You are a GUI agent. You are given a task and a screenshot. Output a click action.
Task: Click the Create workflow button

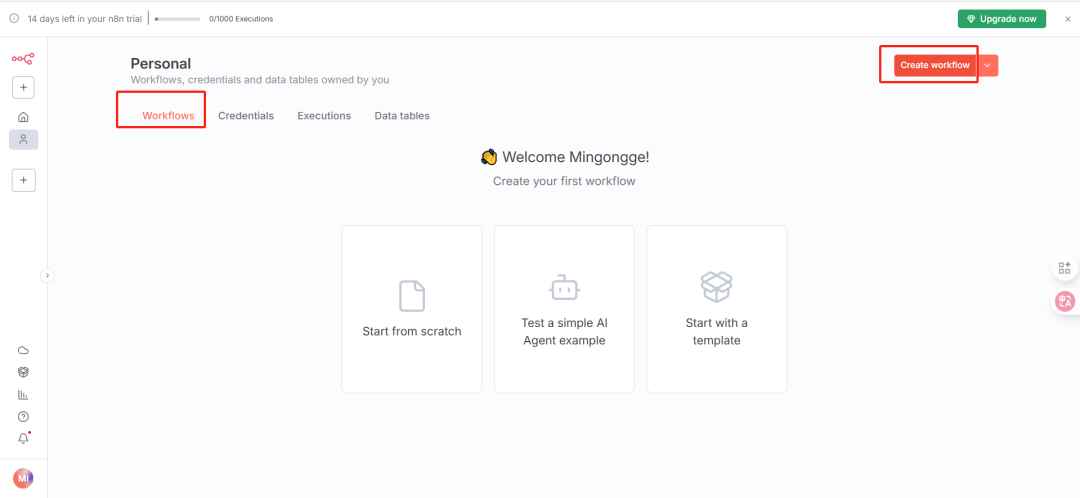[935, 65]
